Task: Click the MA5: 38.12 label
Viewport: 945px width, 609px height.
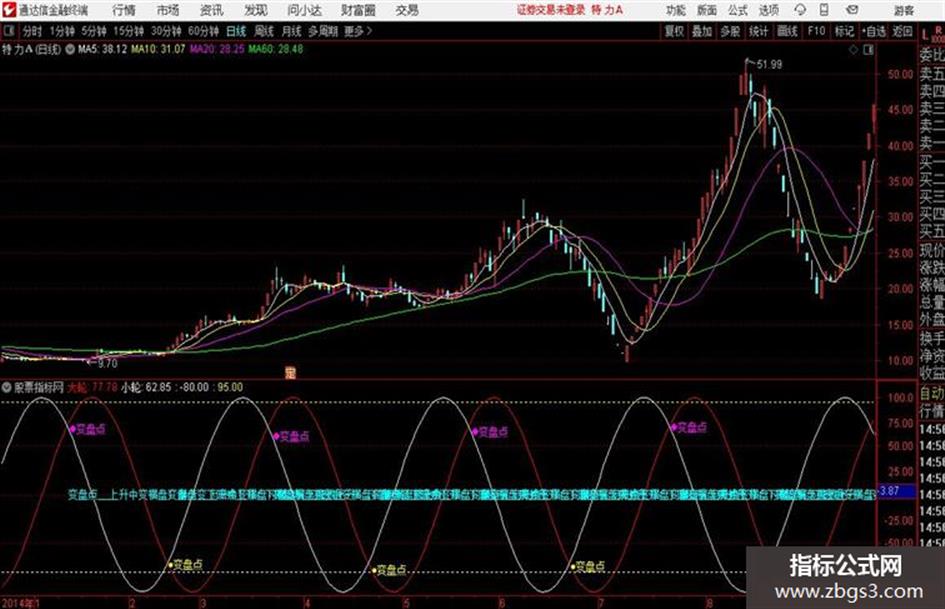Action: tap(102, 49)
